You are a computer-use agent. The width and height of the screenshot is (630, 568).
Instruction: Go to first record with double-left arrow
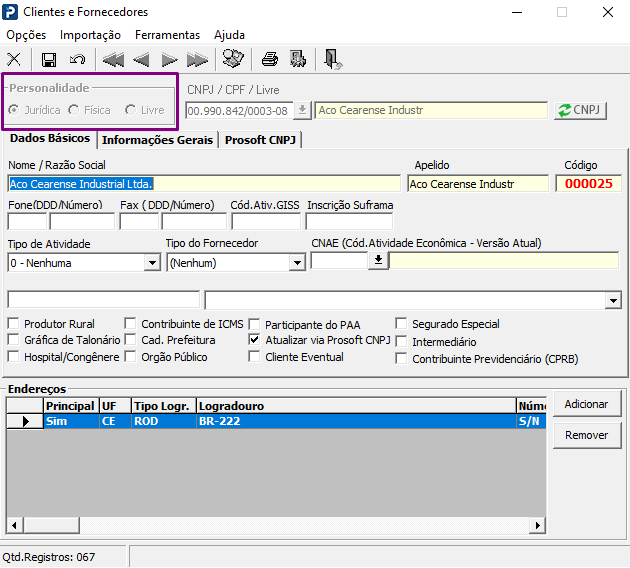113,60
